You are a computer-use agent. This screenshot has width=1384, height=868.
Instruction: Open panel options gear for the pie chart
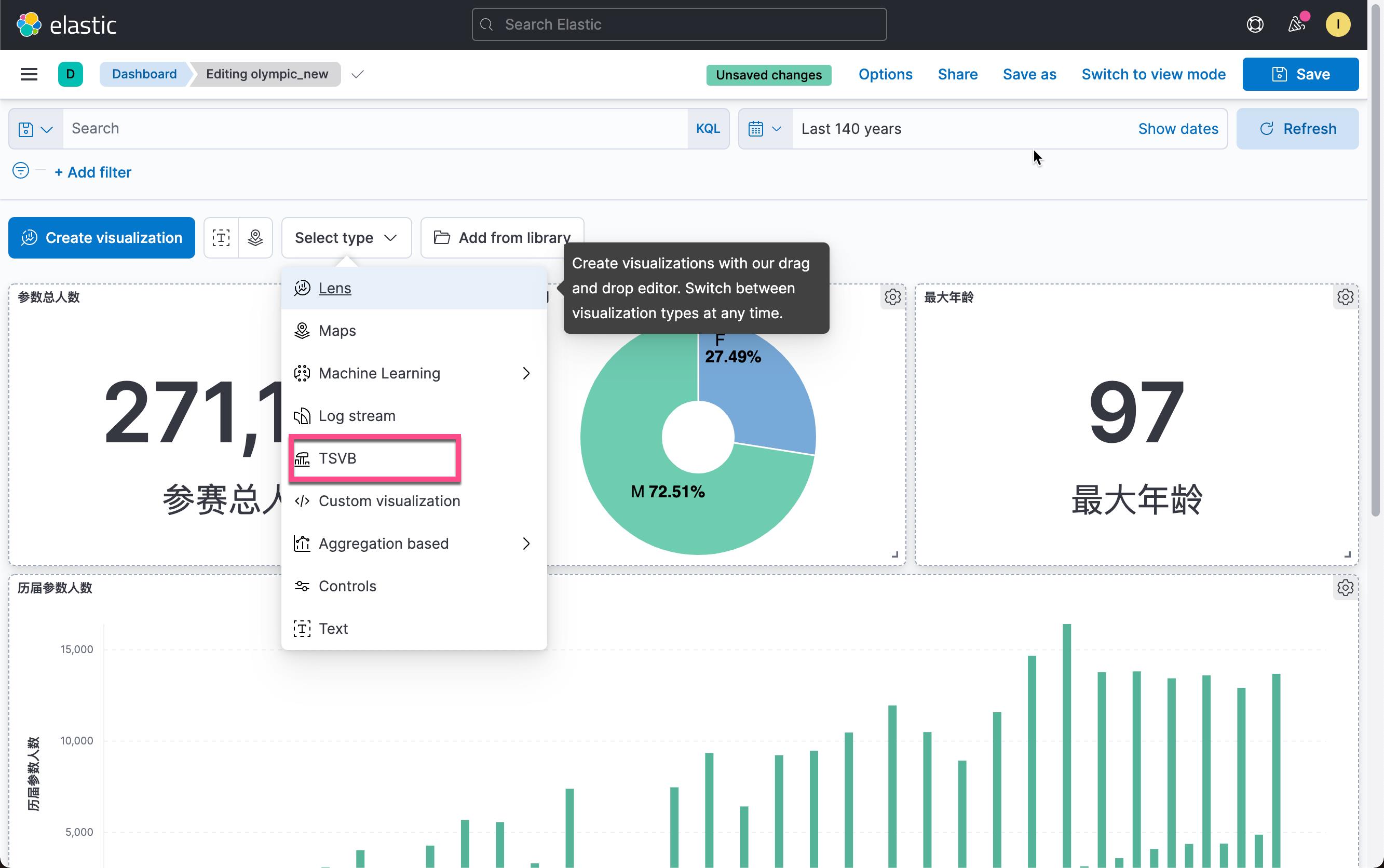click(x=892, y=297)
